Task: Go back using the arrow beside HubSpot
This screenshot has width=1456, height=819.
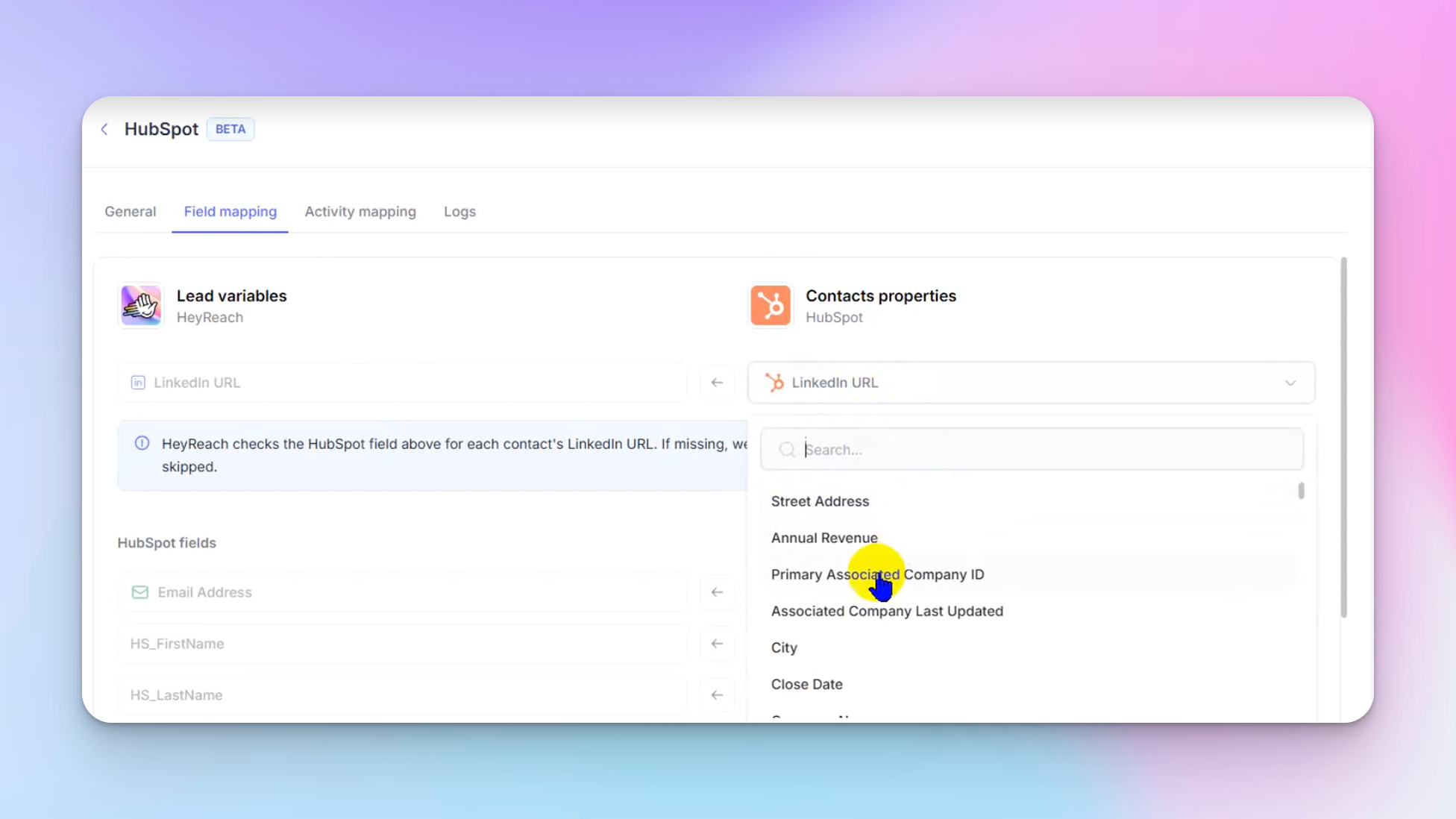Action: pyautogui.click(x=104, y=129)
